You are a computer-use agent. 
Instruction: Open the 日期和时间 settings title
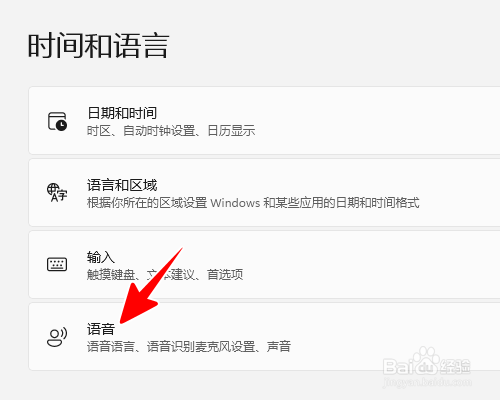122,113
